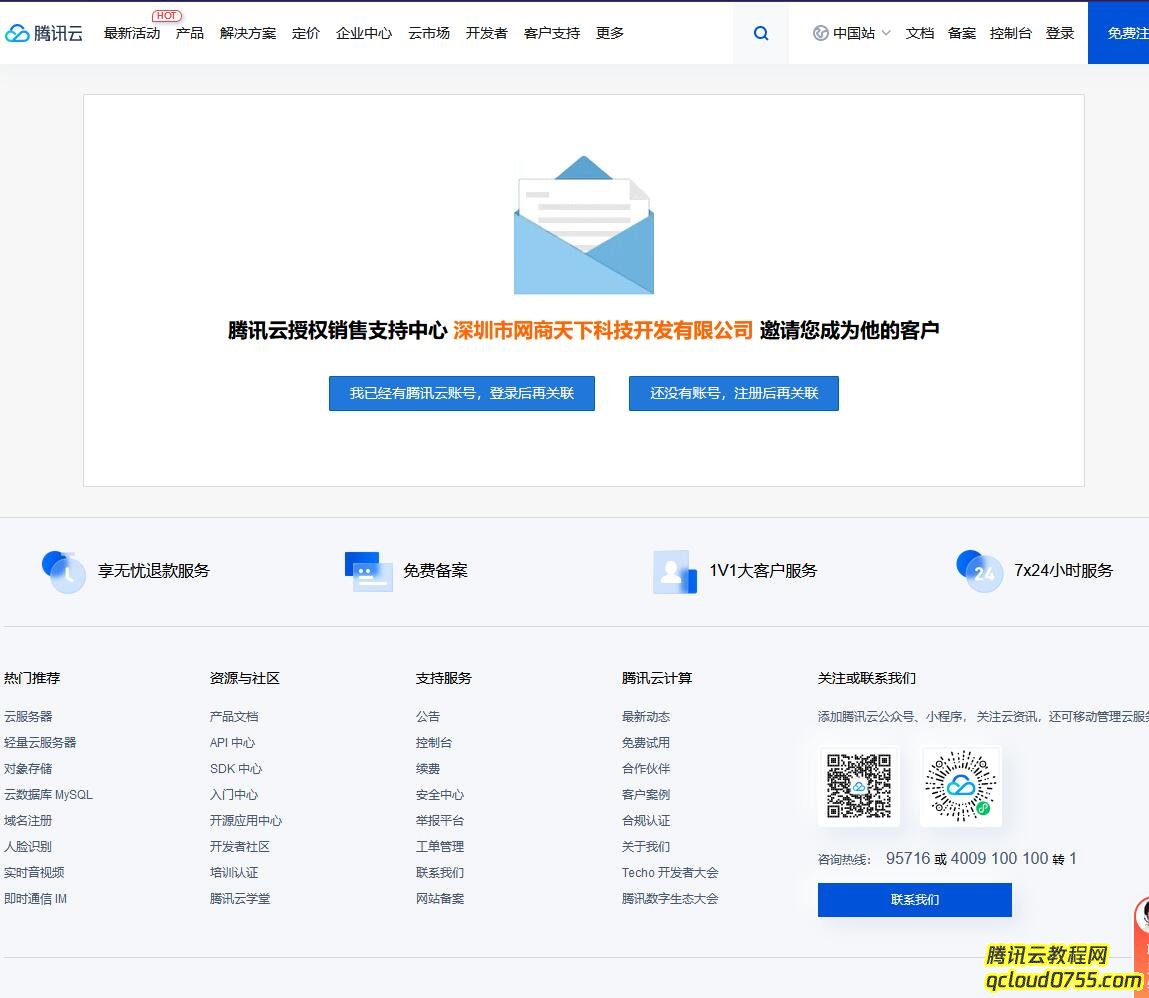Open 腾讯云学堂 footer link

pos(240,898)
